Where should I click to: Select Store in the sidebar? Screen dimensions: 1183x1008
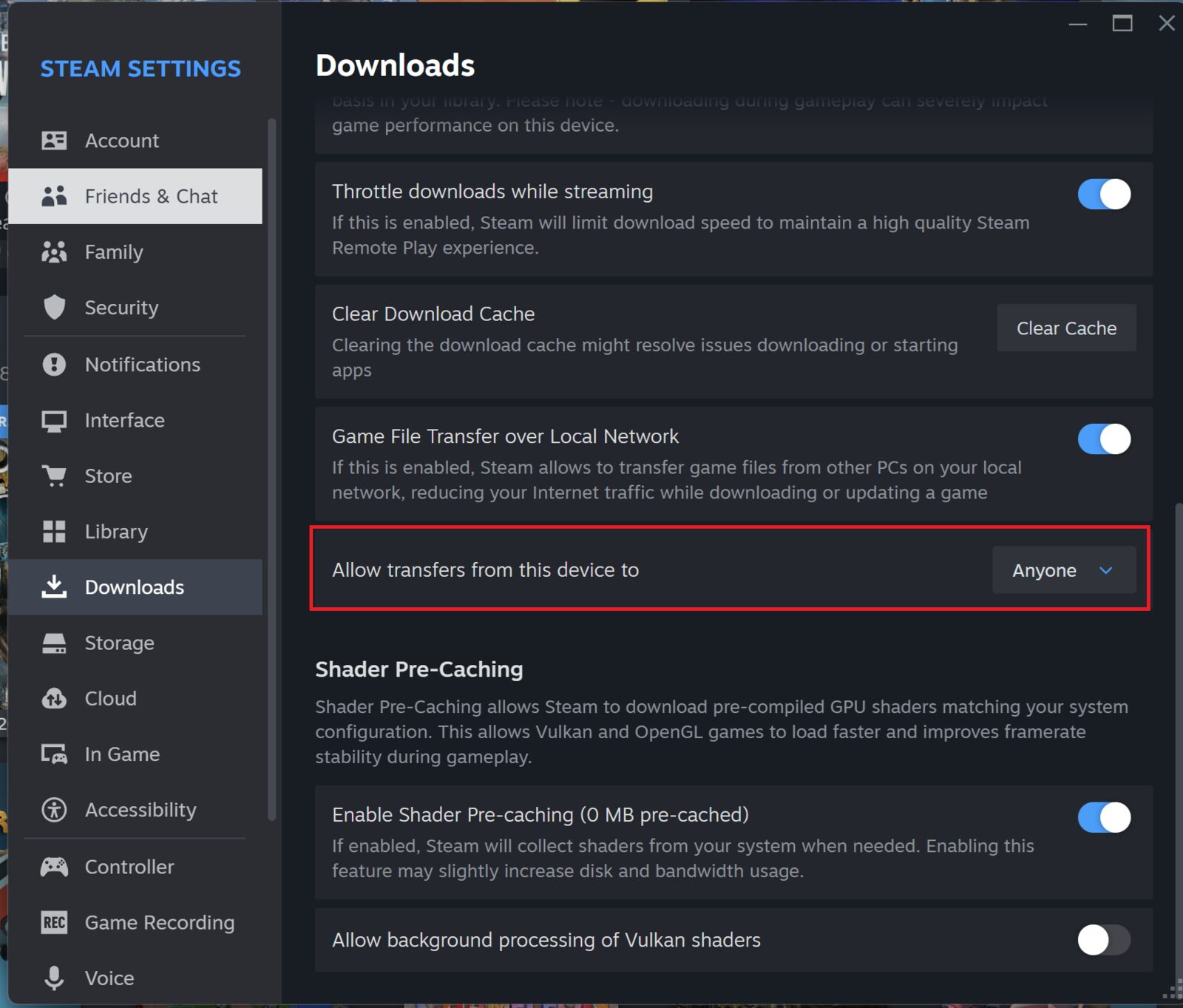pos(135,476)
